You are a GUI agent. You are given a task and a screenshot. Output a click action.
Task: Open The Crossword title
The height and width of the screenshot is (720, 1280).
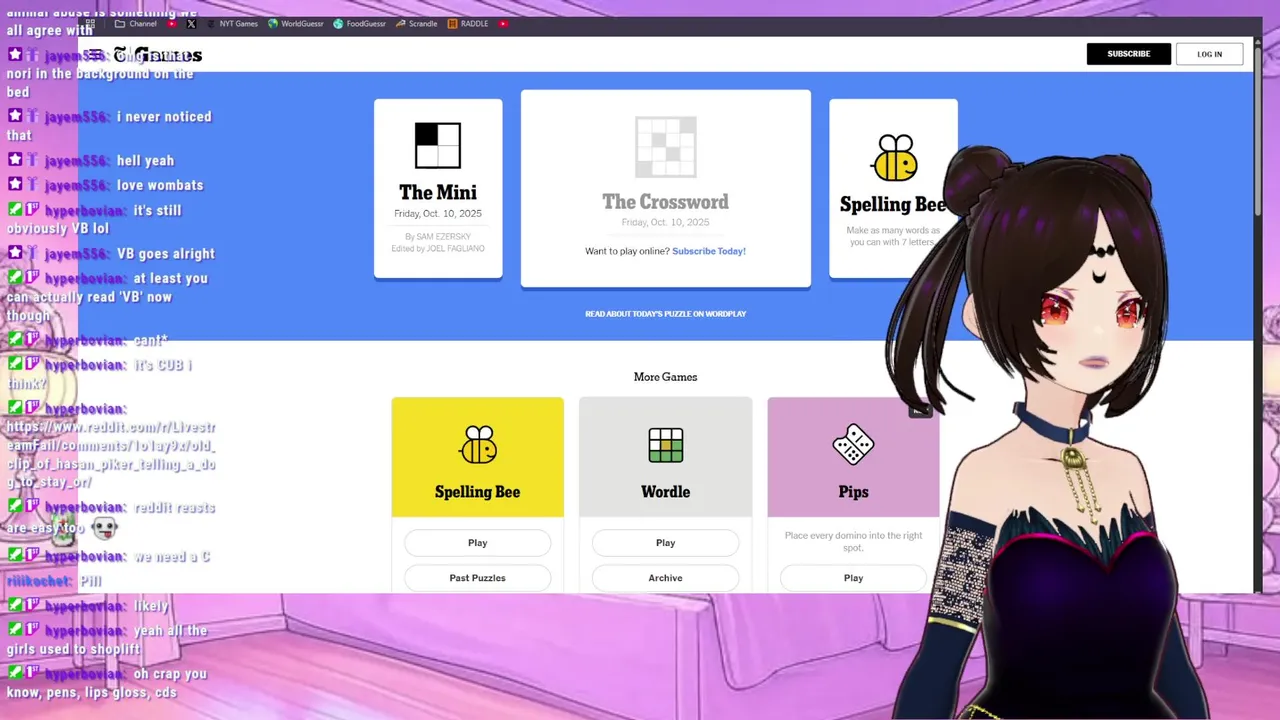pos(665,201)
